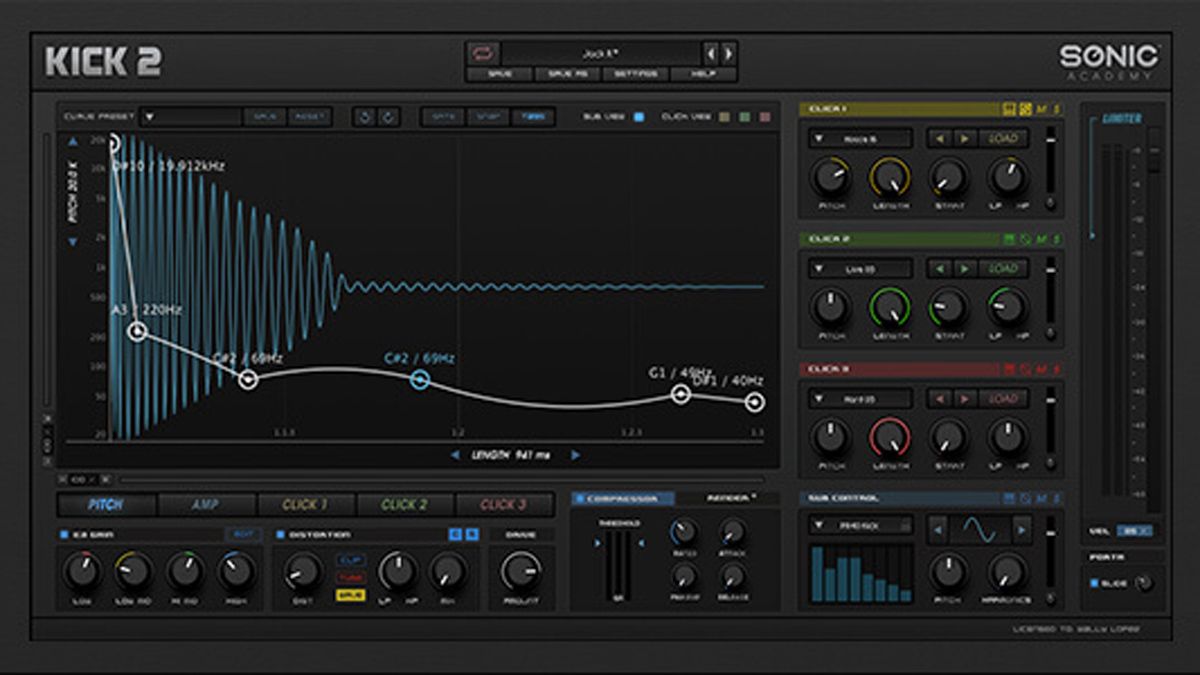Enable or disable the EQ Gain section
This screenshot has height=675, width=1200.
tap(65, 535)
